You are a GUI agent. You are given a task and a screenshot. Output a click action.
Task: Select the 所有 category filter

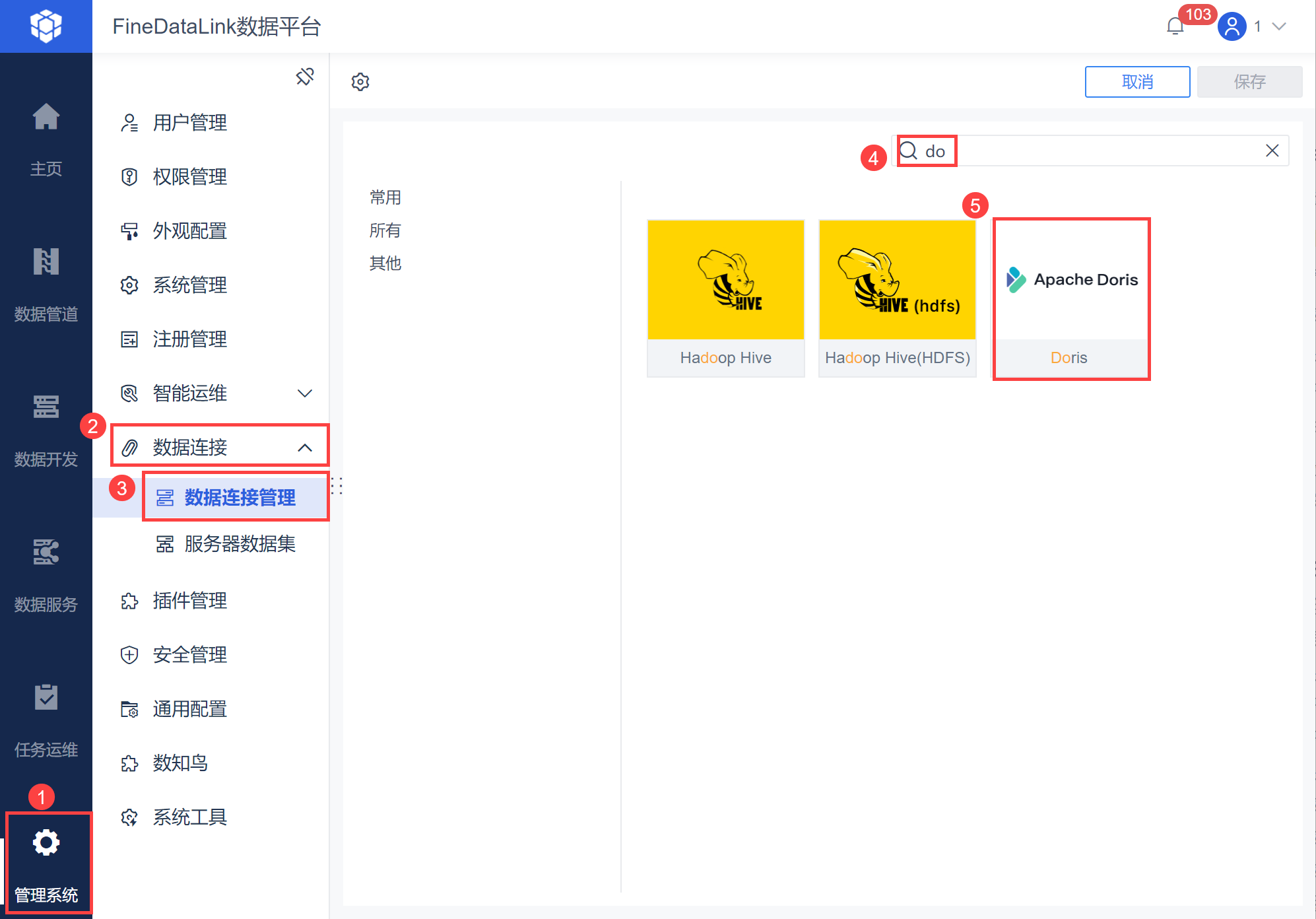click(x=385, y=230)
